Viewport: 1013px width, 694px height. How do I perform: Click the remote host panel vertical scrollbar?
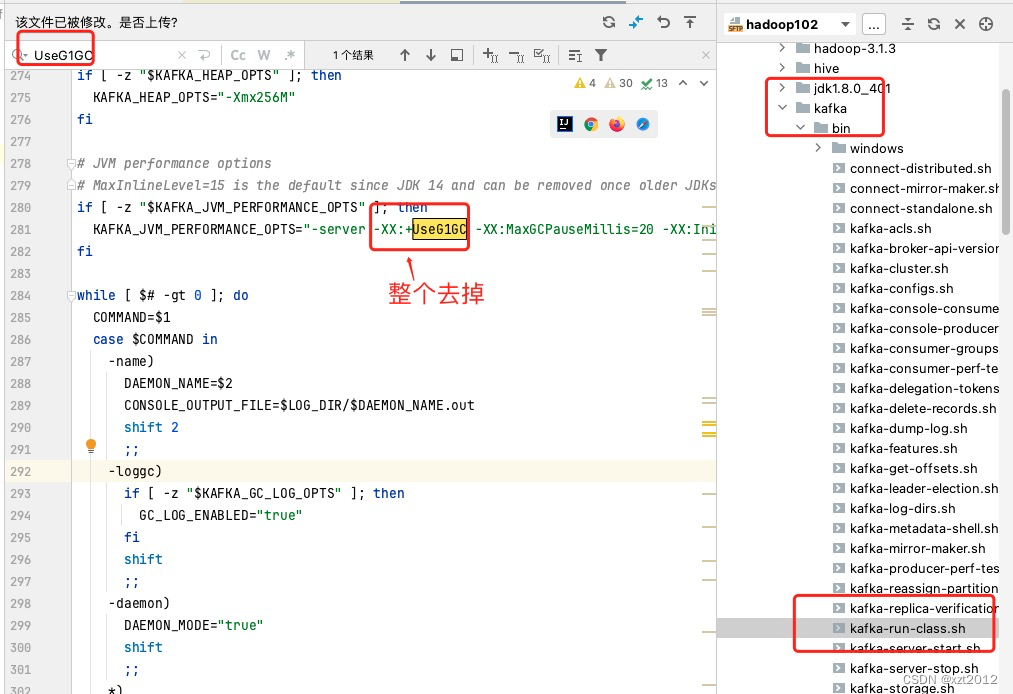[1005, 162]
